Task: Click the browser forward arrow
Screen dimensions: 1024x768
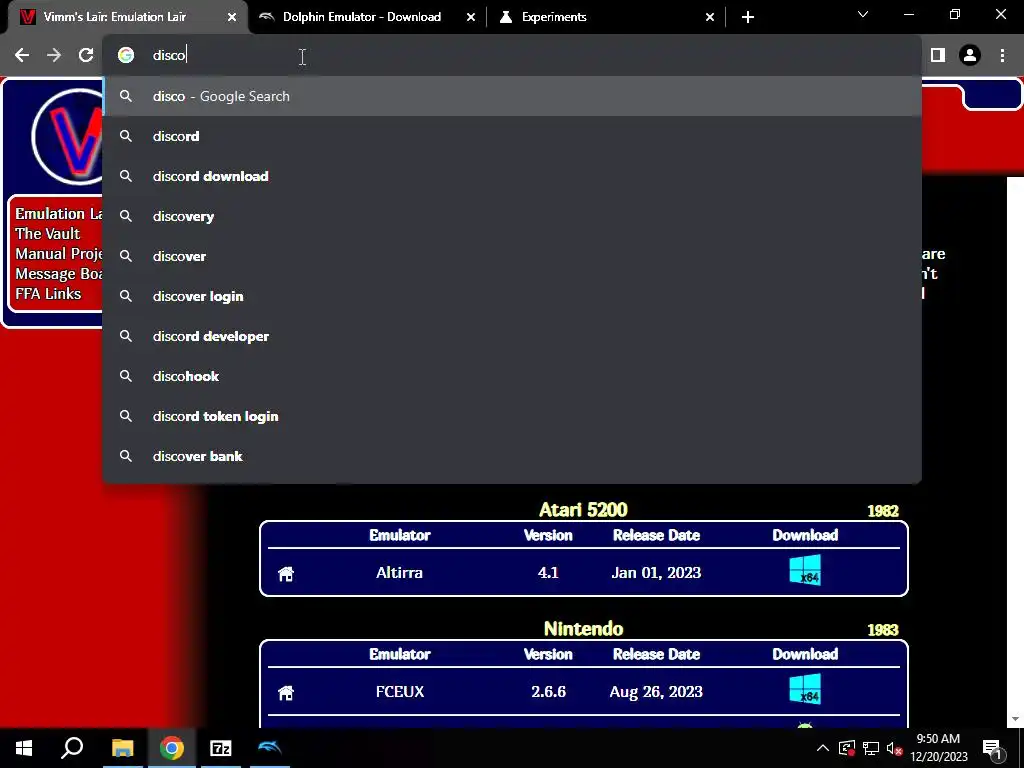Action: (x=54, y=56)
